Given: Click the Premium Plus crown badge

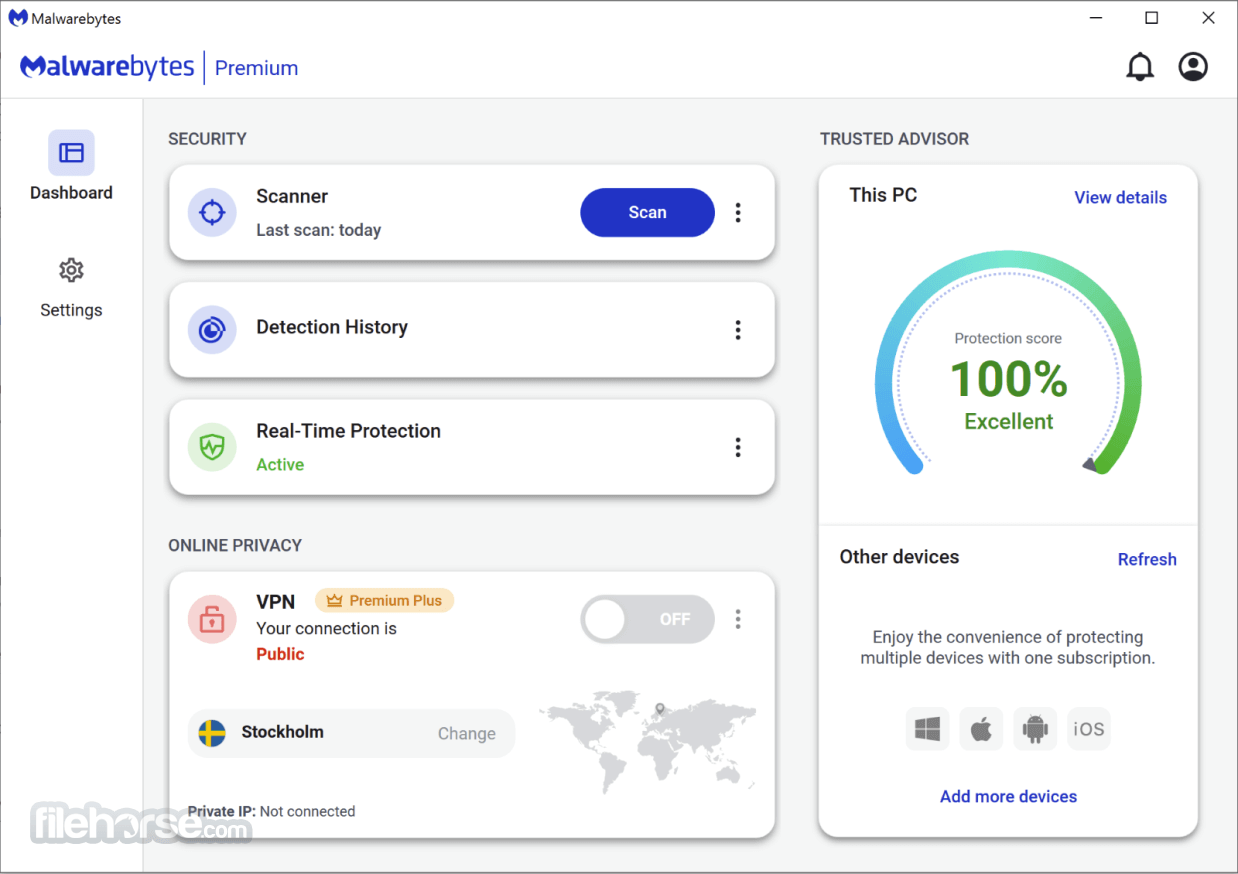Looking at the screenshot, I should coord(385,600).
